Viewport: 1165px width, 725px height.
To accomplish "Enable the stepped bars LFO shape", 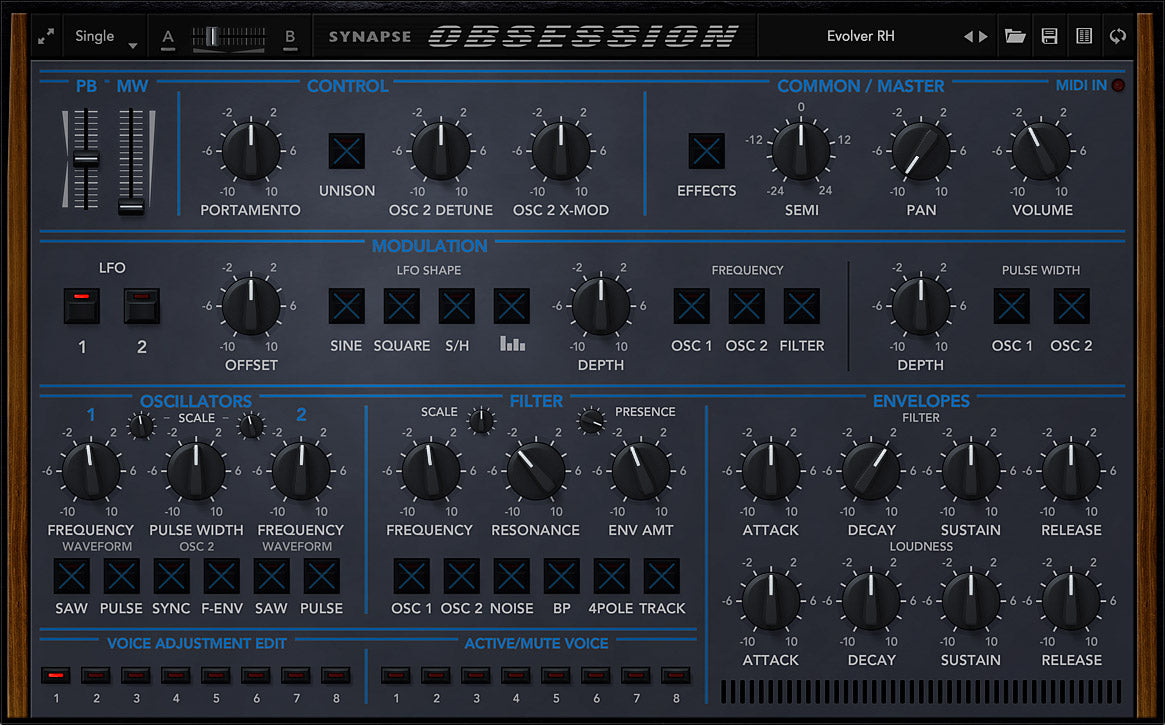I will [512, 306].
